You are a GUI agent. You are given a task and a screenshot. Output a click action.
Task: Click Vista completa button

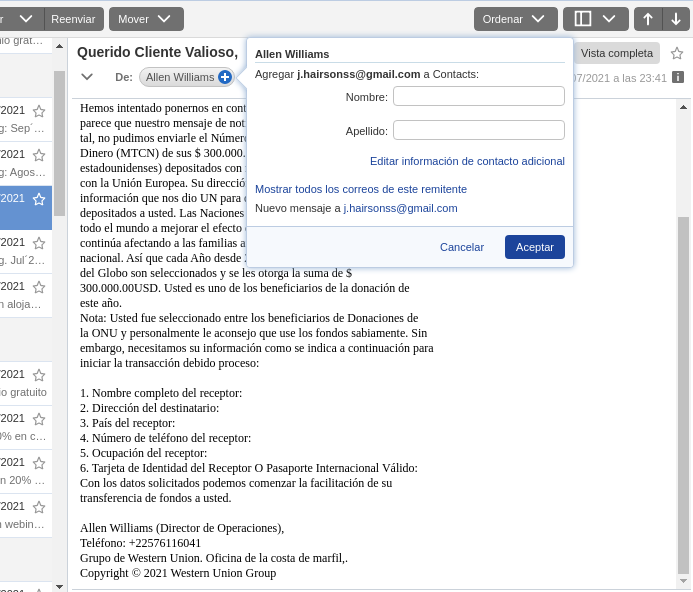pos(617,53)
